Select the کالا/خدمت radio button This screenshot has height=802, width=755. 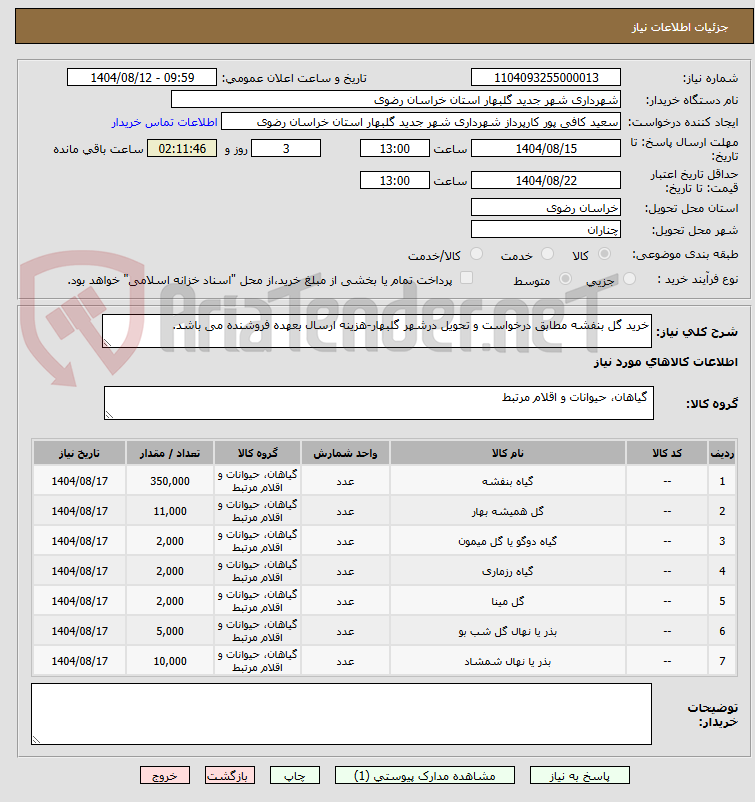tap(476, 254)
